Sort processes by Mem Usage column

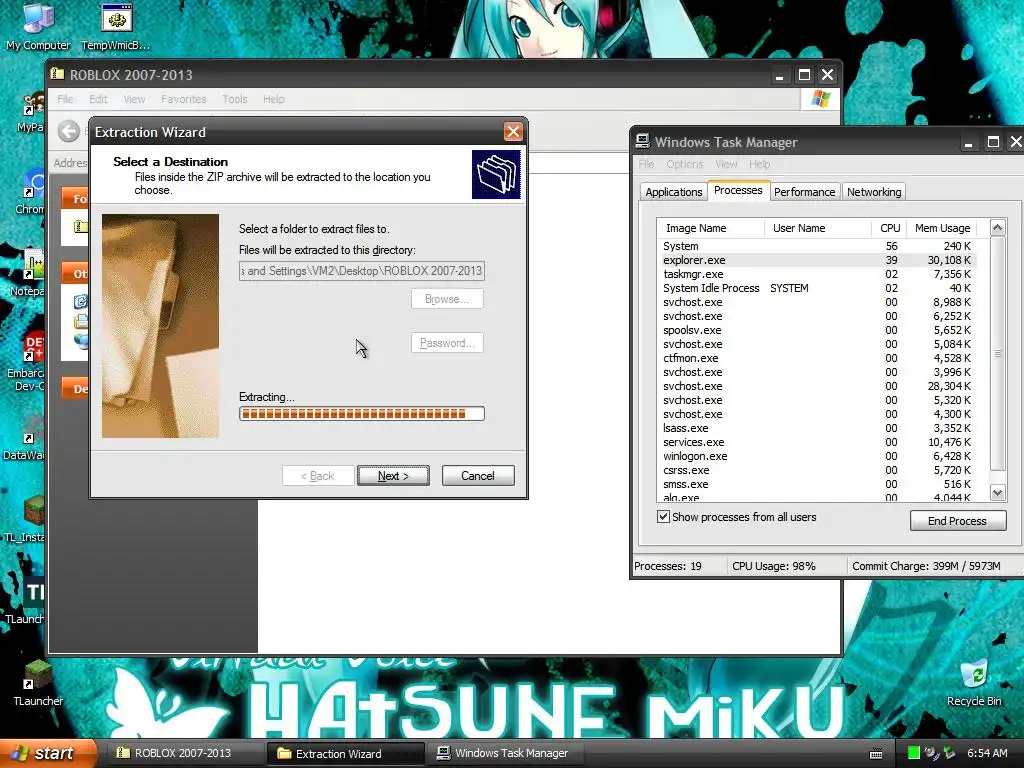click(x=942, y=228)
